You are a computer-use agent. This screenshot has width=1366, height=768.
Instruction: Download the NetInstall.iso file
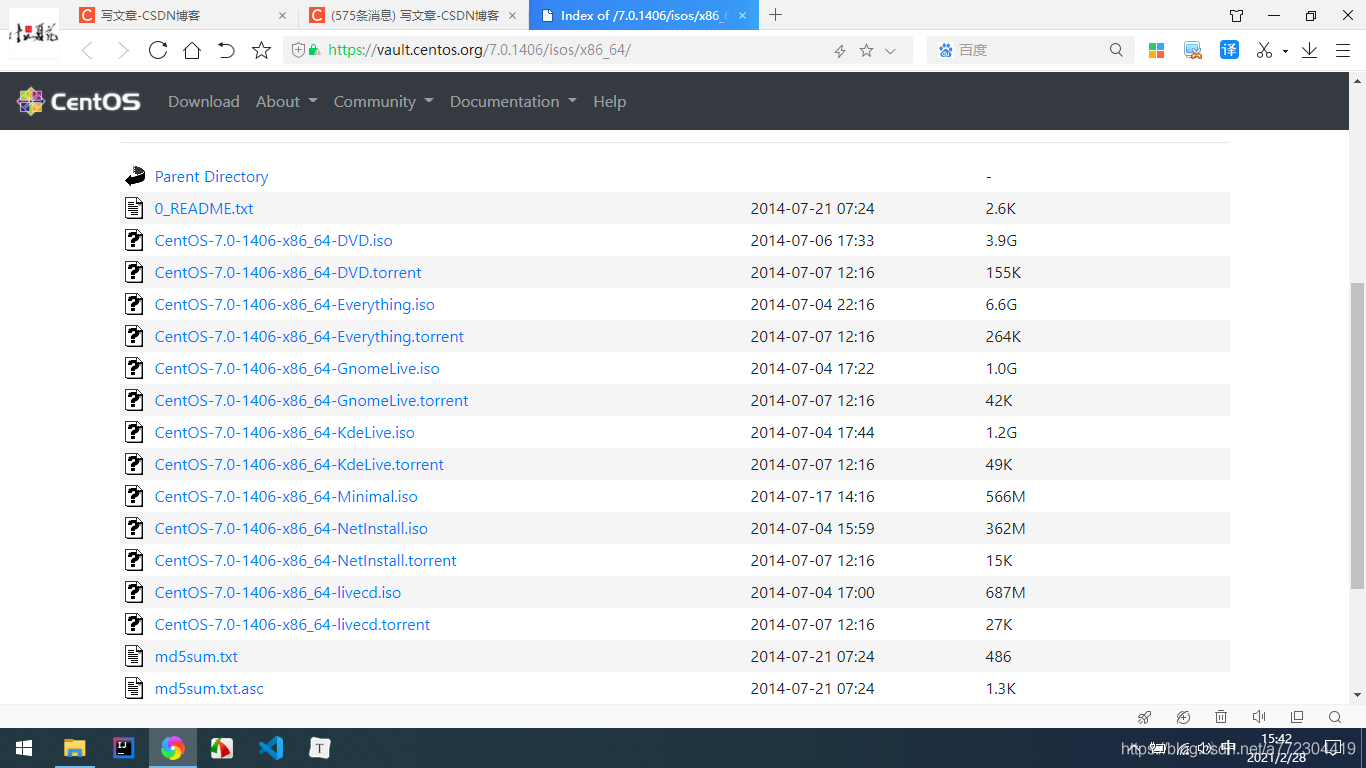(291, 528)
